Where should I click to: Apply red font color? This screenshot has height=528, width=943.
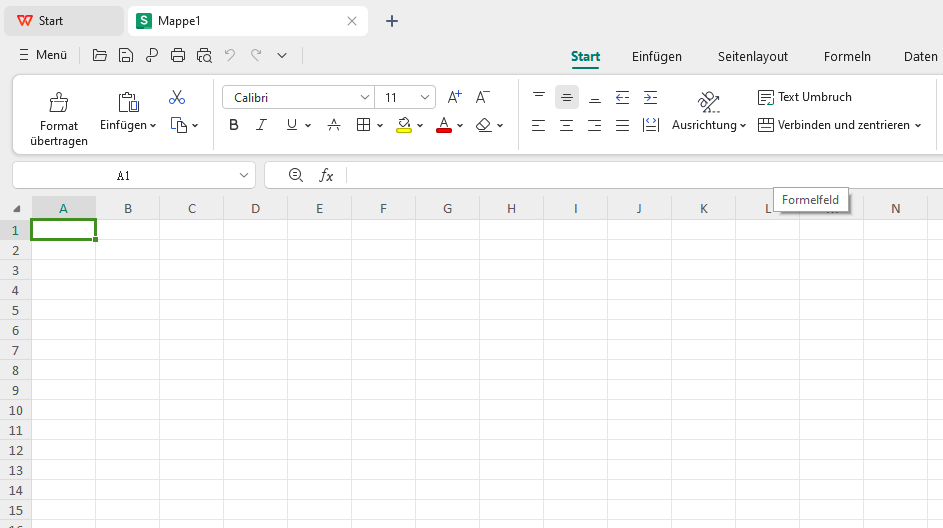click(444, 125)
